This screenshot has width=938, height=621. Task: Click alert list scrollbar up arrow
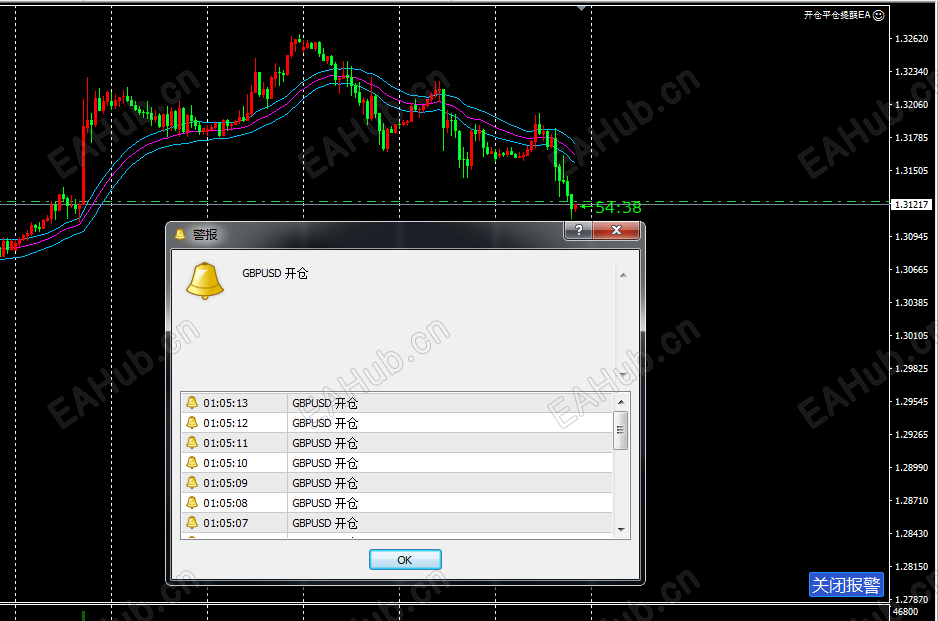(x=621, y=401)
